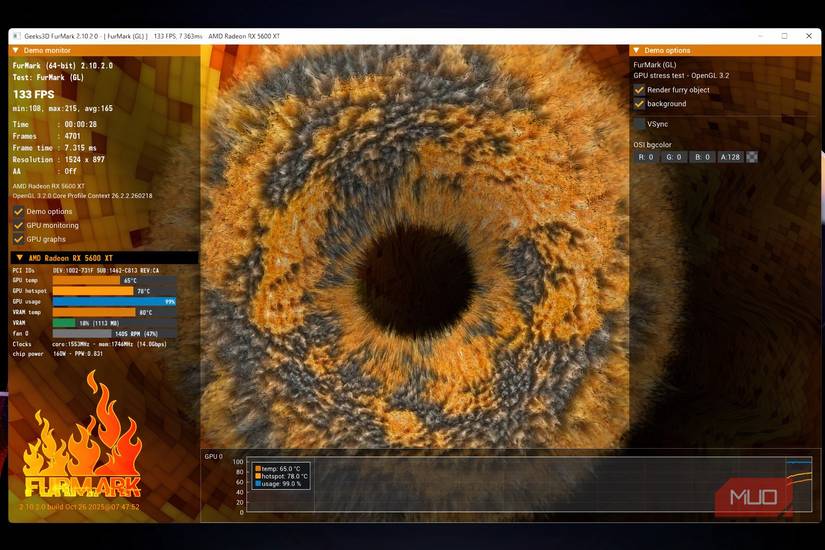Collapse the Demo options panel triangle
Image resolution: width=825 pixels, height=550 pixels.
tap(636, 51)
